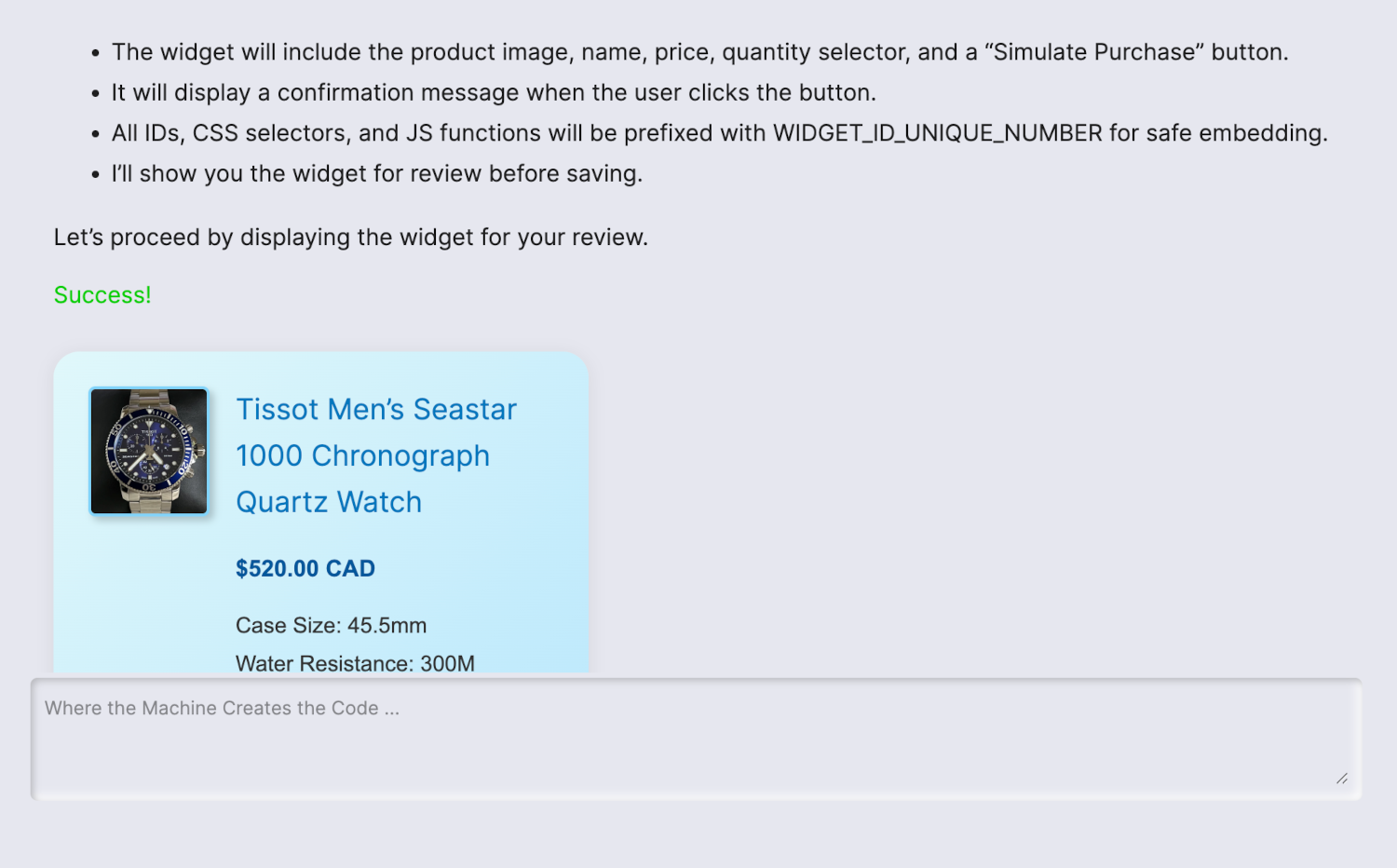Grab the text box resize handle
This screenshot has height=868, width=1397.
point(1341,779)
